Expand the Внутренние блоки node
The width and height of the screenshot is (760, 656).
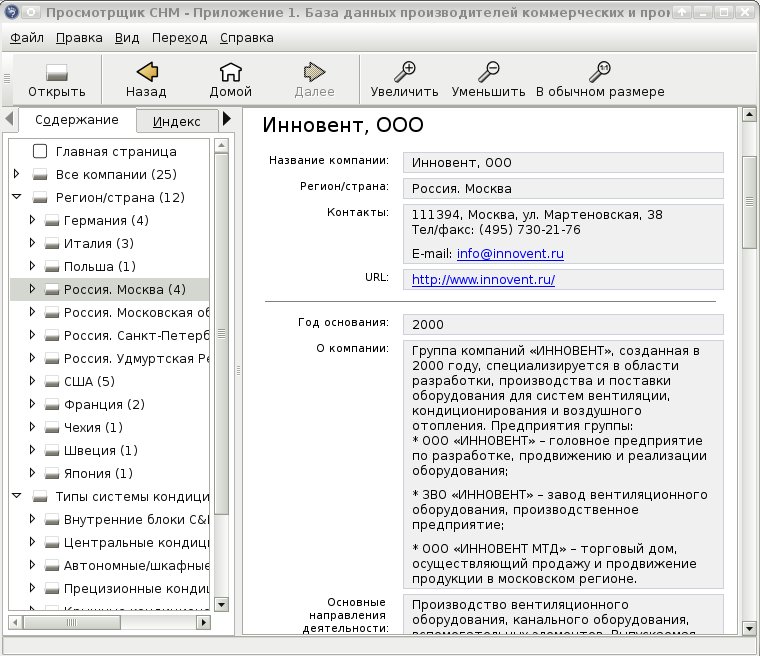tap(32, 519)
